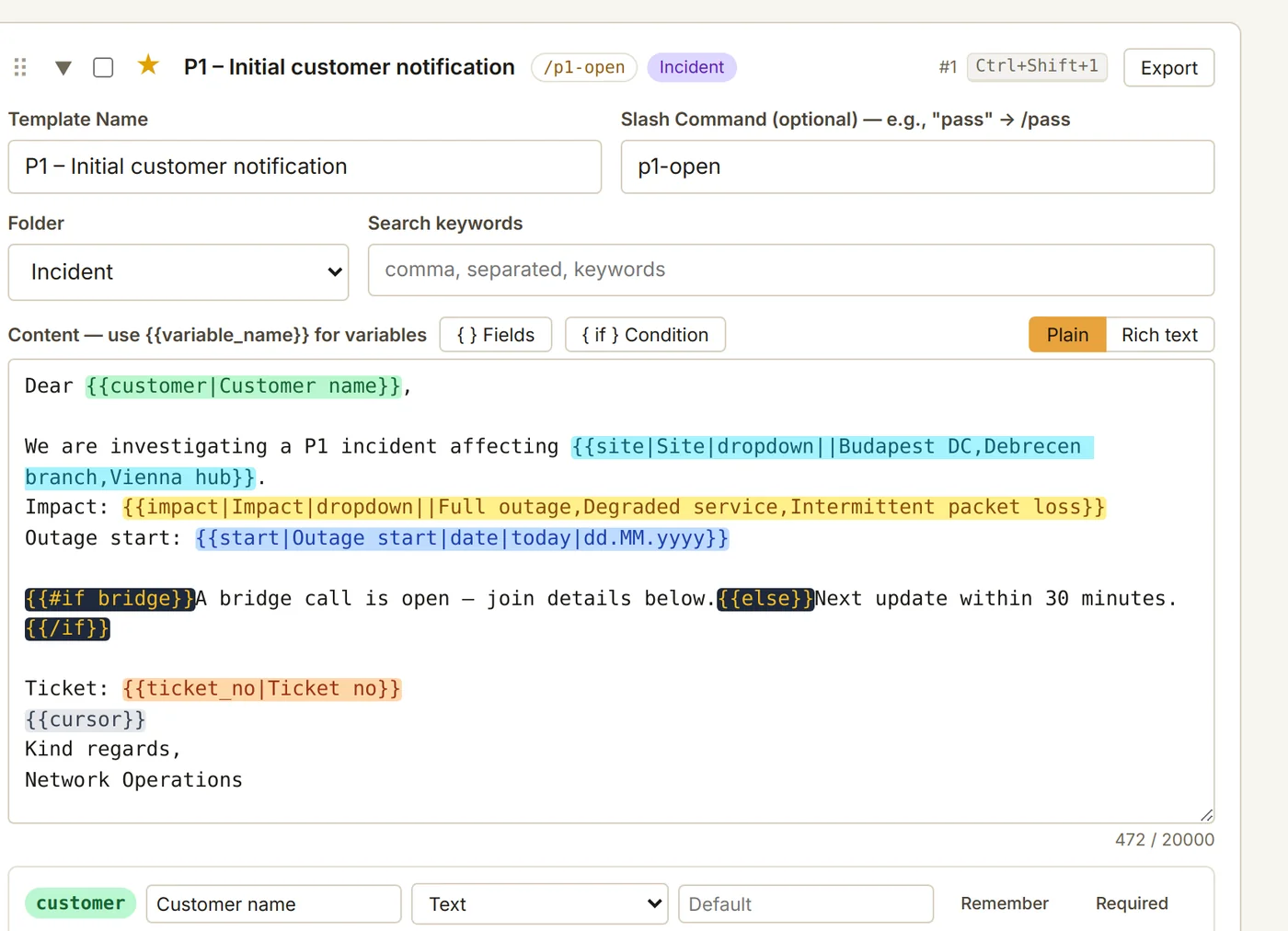Click the 472 / 20000 character counter
Screen dimensions: 1288x931
coord(1164,840)
